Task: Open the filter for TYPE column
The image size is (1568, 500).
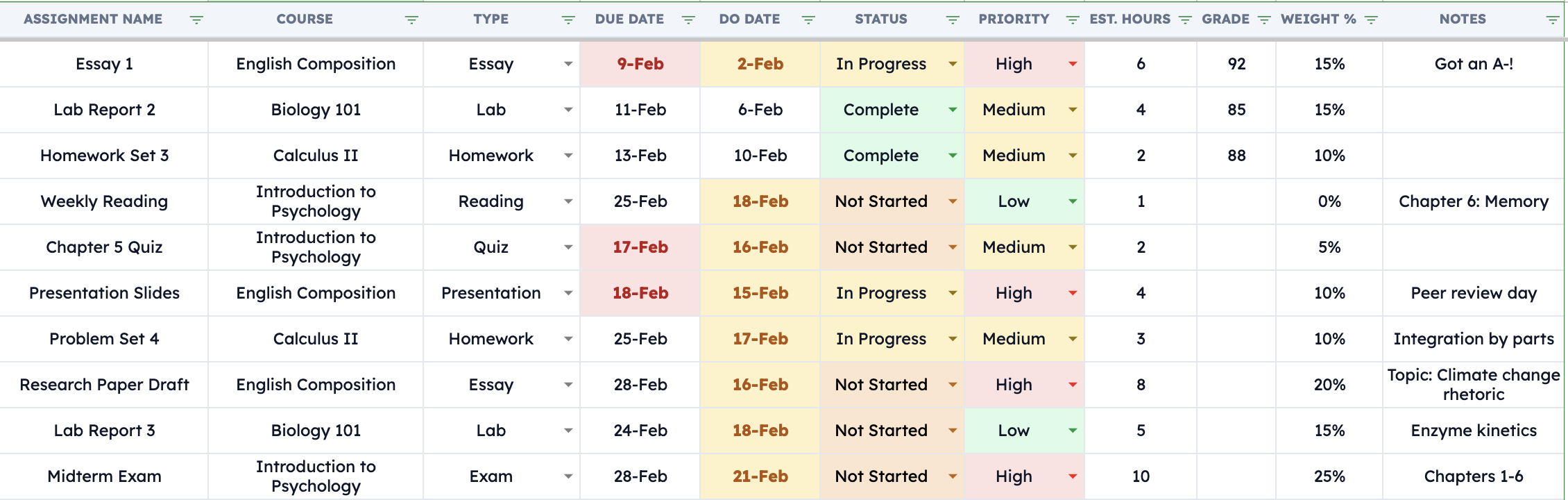Action: (x=568, y=19)
